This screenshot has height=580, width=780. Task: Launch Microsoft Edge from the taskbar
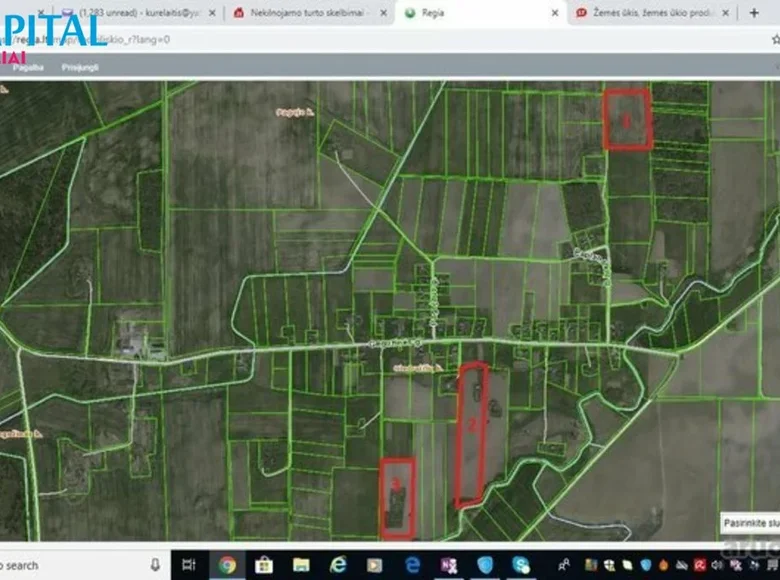[x=412, y=565]
